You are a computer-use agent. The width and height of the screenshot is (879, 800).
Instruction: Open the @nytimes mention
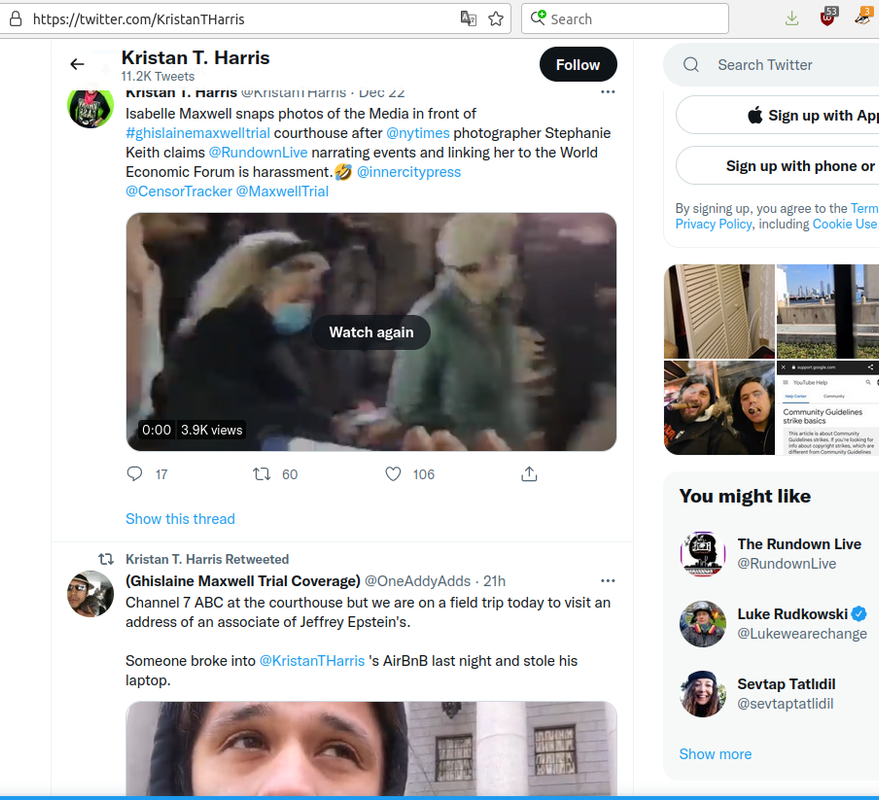418,133
